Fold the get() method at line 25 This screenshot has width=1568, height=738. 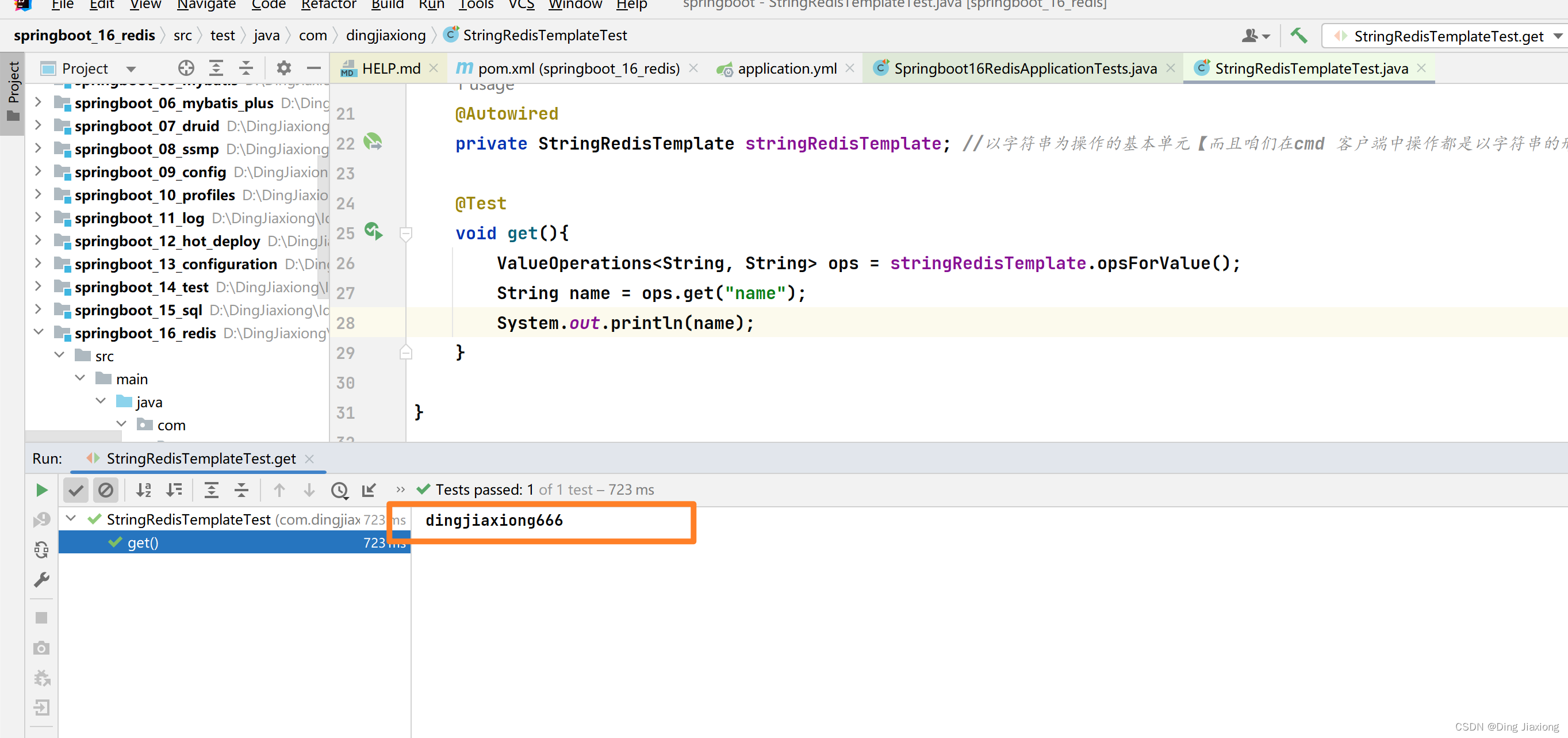coord(406,233)
